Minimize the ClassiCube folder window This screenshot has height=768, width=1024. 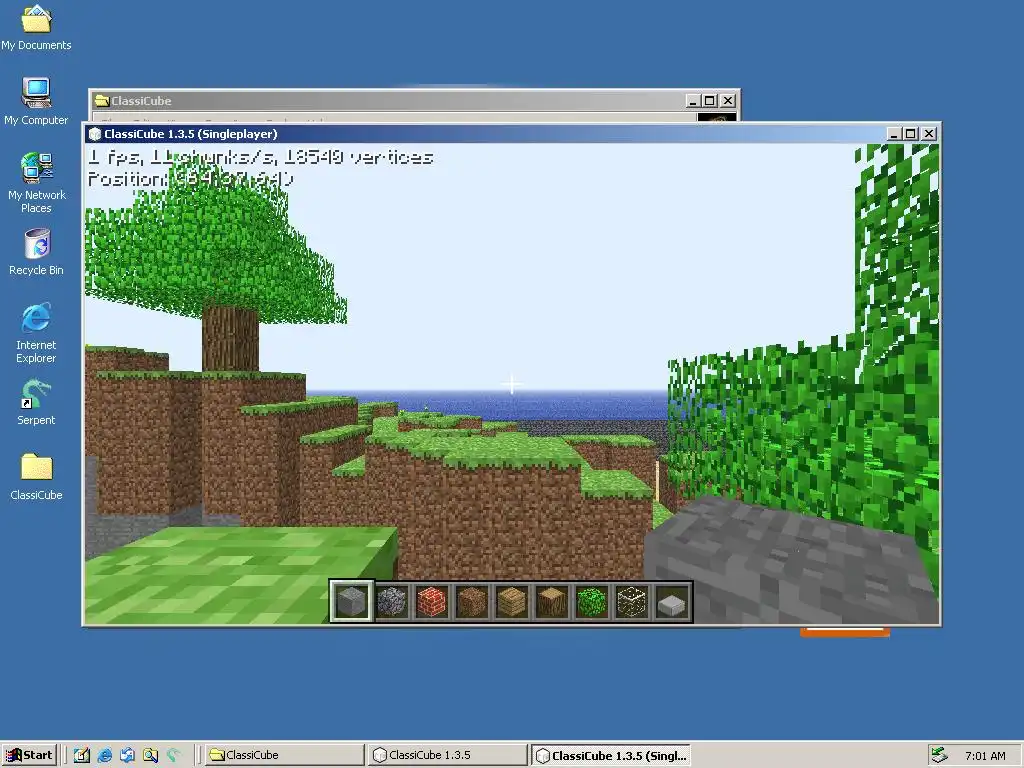(x=694, y=101)
